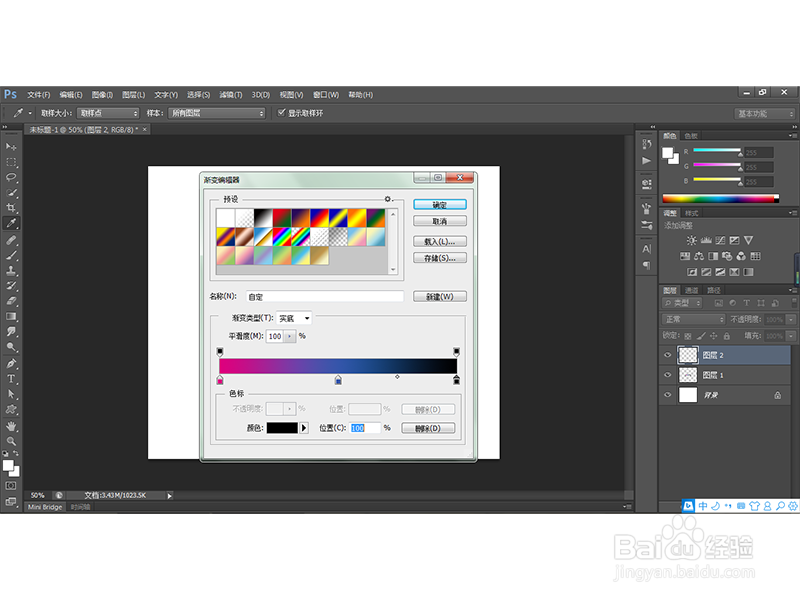Open the layer blend mode dropdown

coord(693,319)
